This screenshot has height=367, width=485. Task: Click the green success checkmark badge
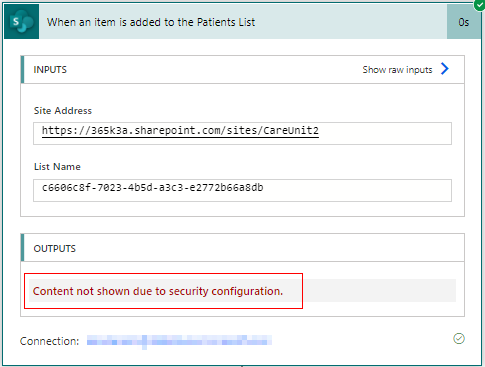click(x=479, y=5)
